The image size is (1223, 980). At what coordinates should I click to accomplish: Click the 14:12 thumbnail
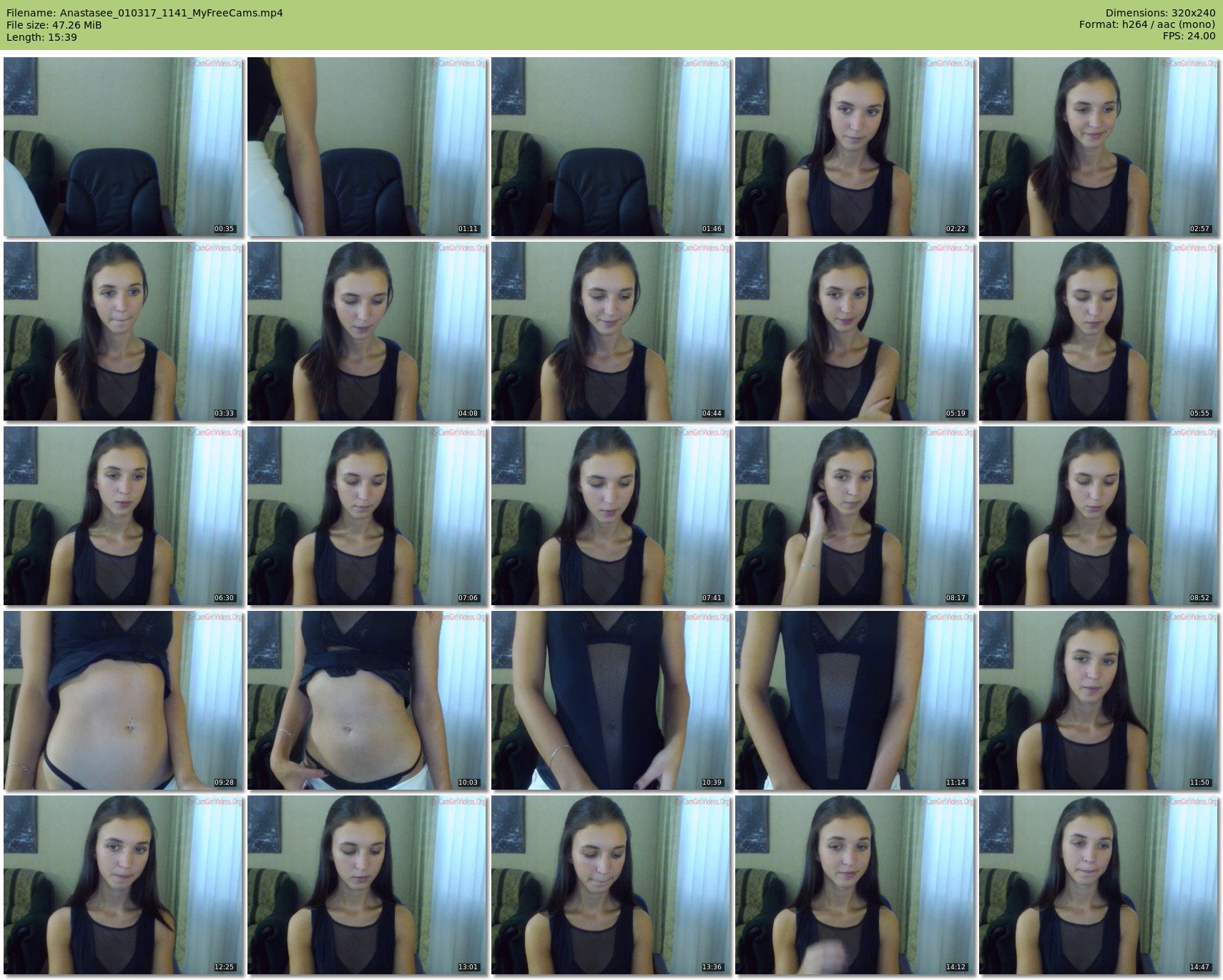(x=855, y=885)
